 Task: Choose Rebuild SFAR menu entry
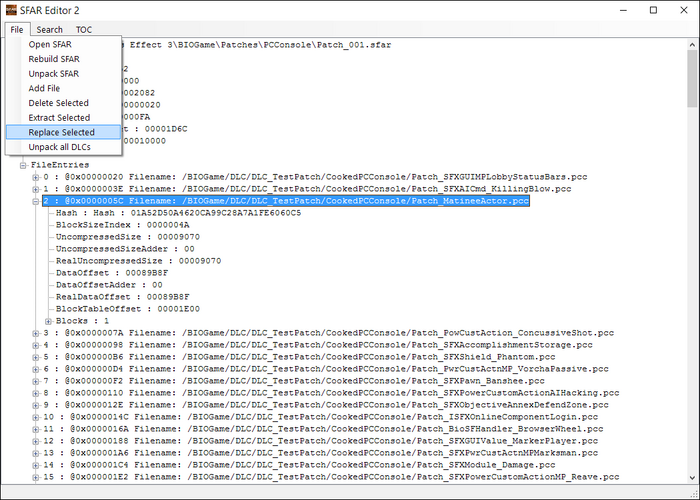point(63,59)
